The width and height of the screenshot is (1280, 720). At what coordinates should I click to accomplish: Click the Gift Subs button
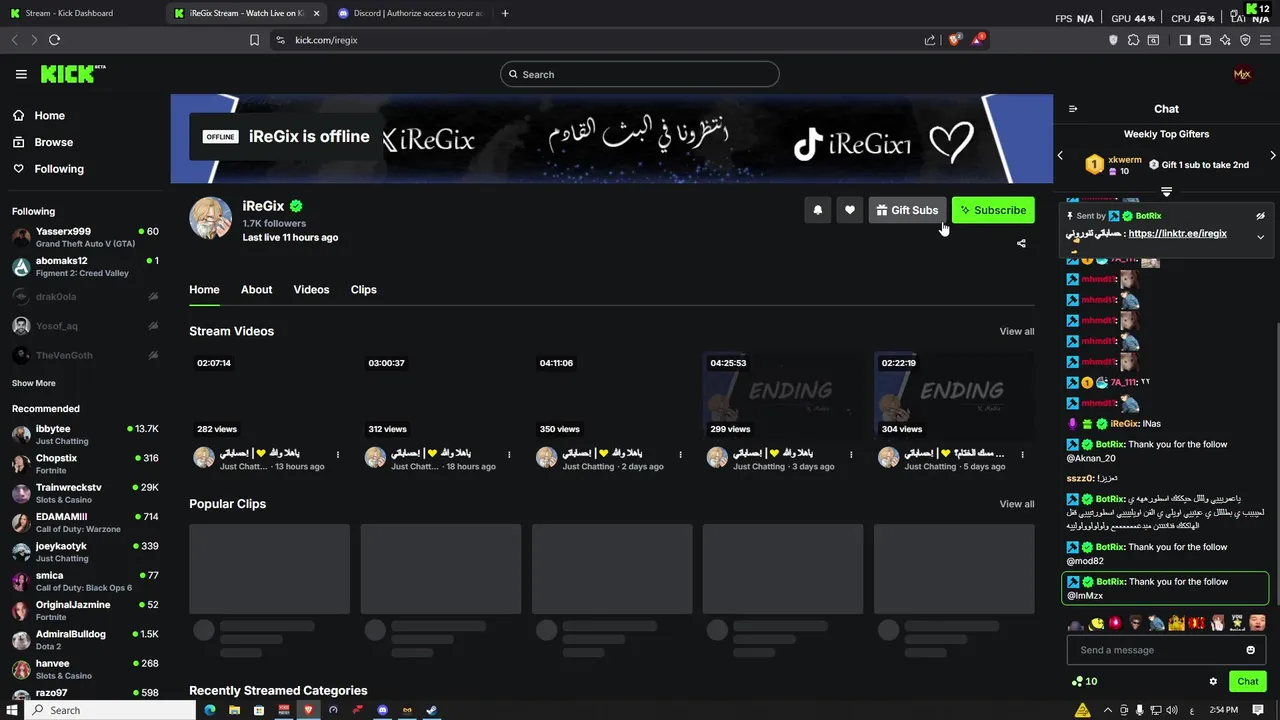[907, 210]
